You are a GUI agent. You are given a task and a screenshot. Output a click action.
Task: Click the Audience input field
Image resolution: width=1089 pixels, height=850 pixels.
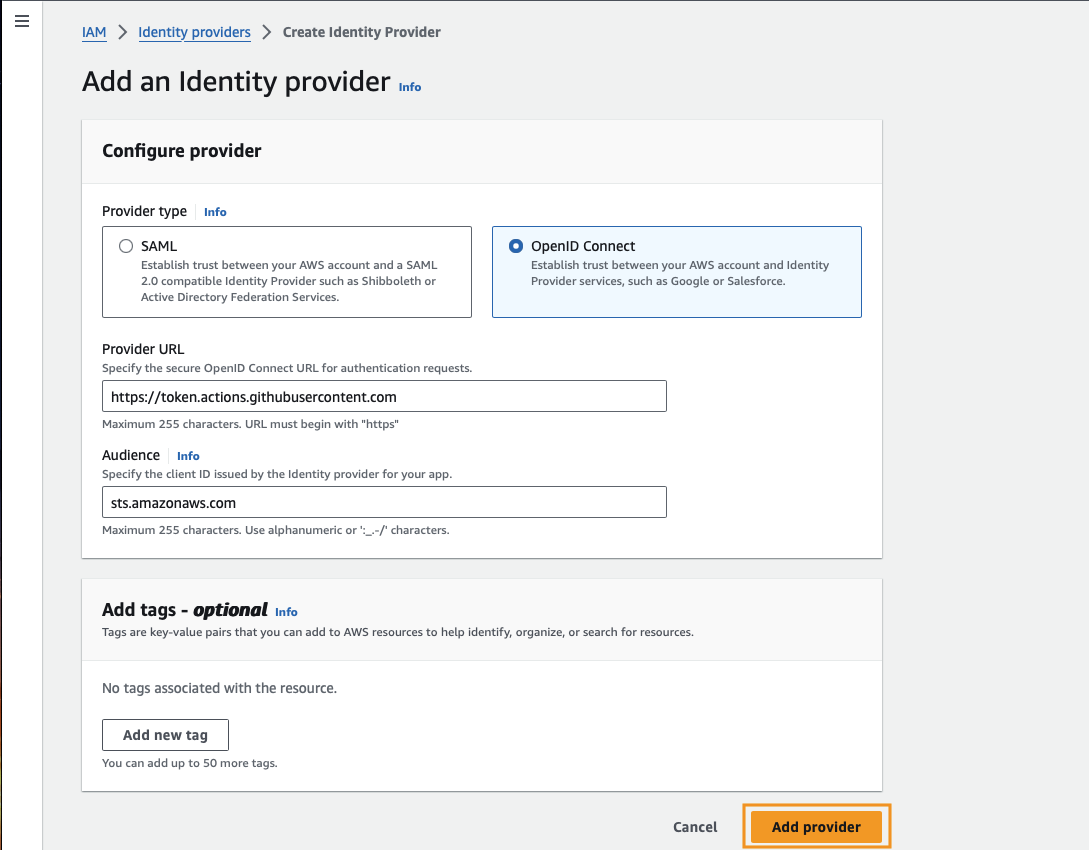(384, 502)
